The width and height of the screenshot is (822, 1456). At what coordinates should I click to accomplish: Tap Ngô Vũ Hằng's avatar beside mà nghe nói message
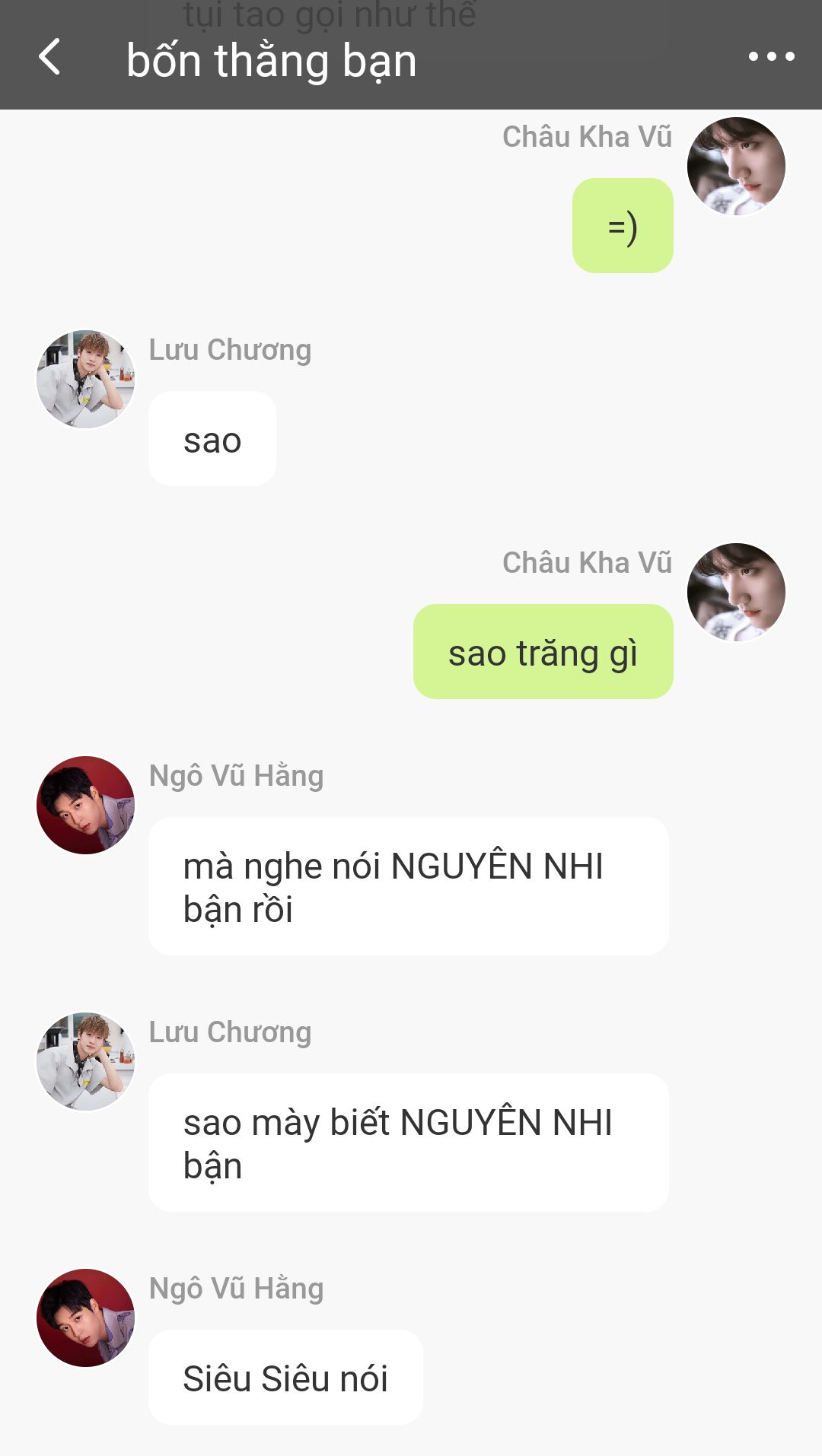click(x=86, y=805)
